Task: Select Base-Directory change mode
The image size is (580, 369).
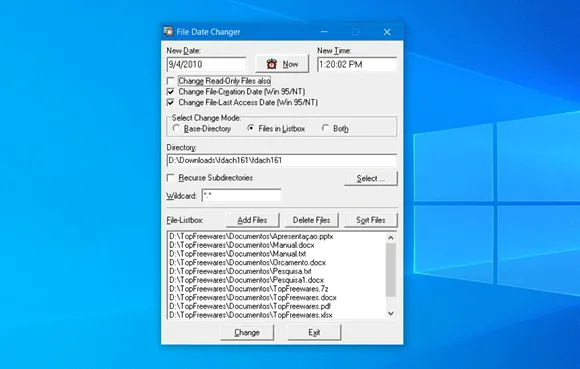Action: [x=176, y=128]
